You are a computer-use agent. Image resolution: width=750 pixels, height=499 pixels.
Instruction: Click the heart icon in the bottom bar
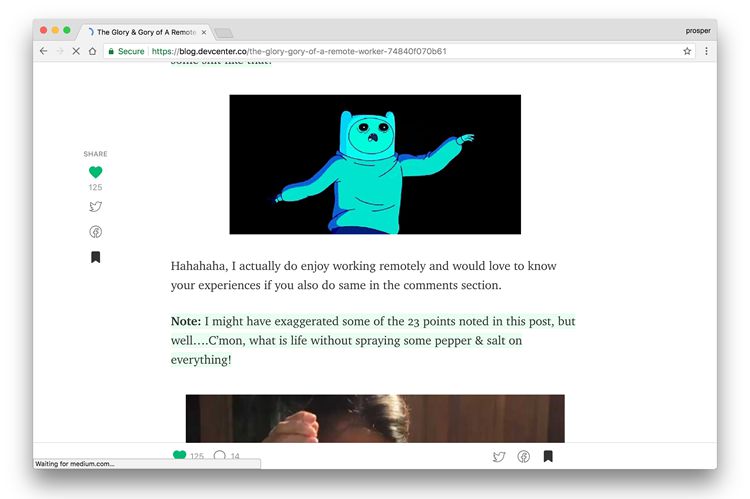[179, 456]
